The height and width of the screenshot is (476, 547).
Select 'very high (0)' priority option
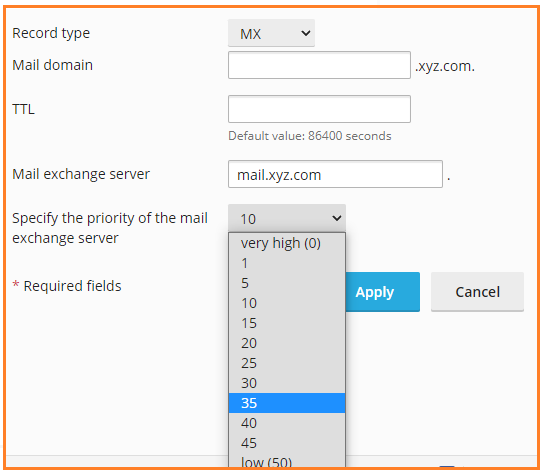287,243
